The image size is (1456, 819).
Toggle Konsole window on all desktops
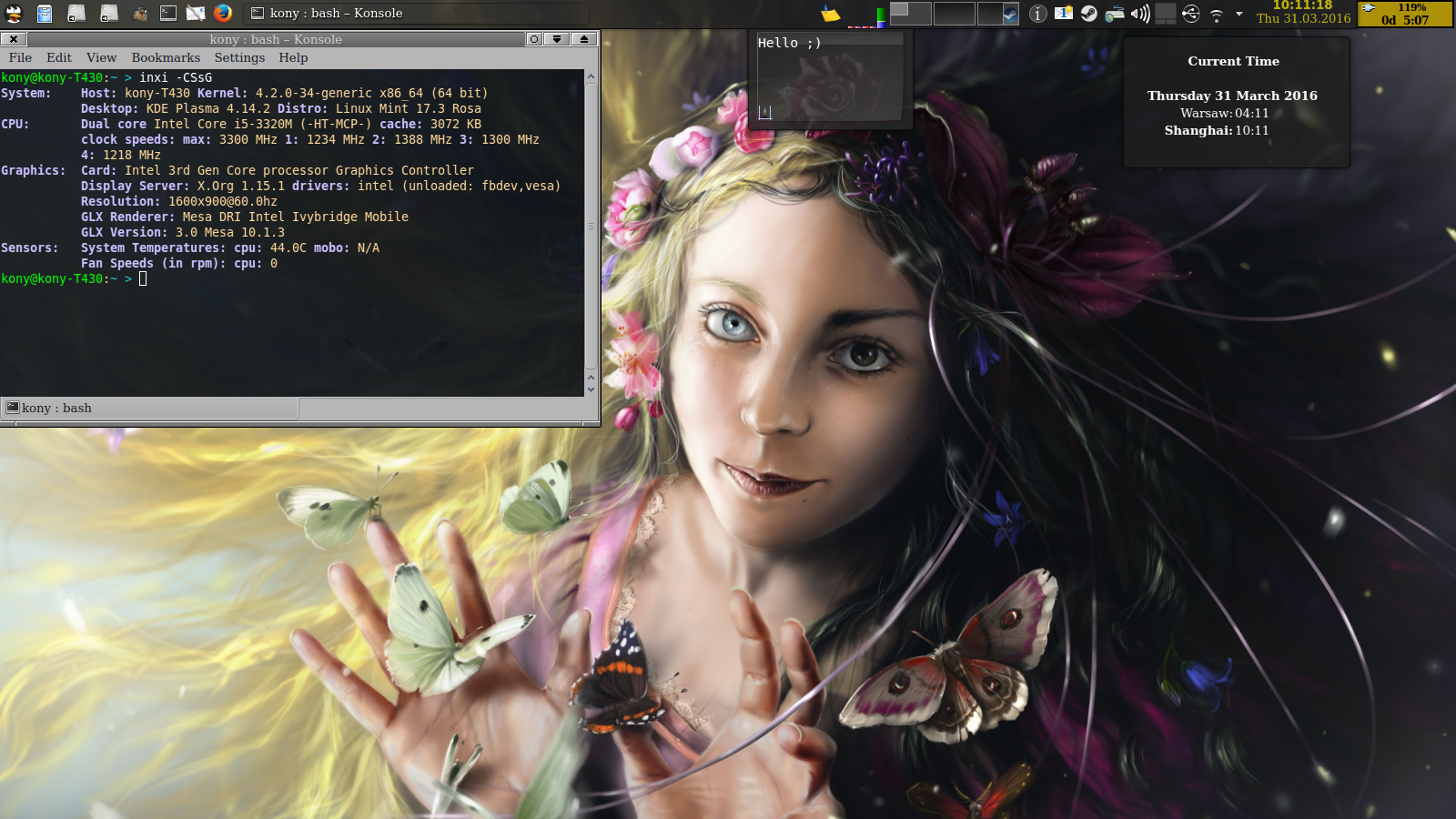(534, 39)
